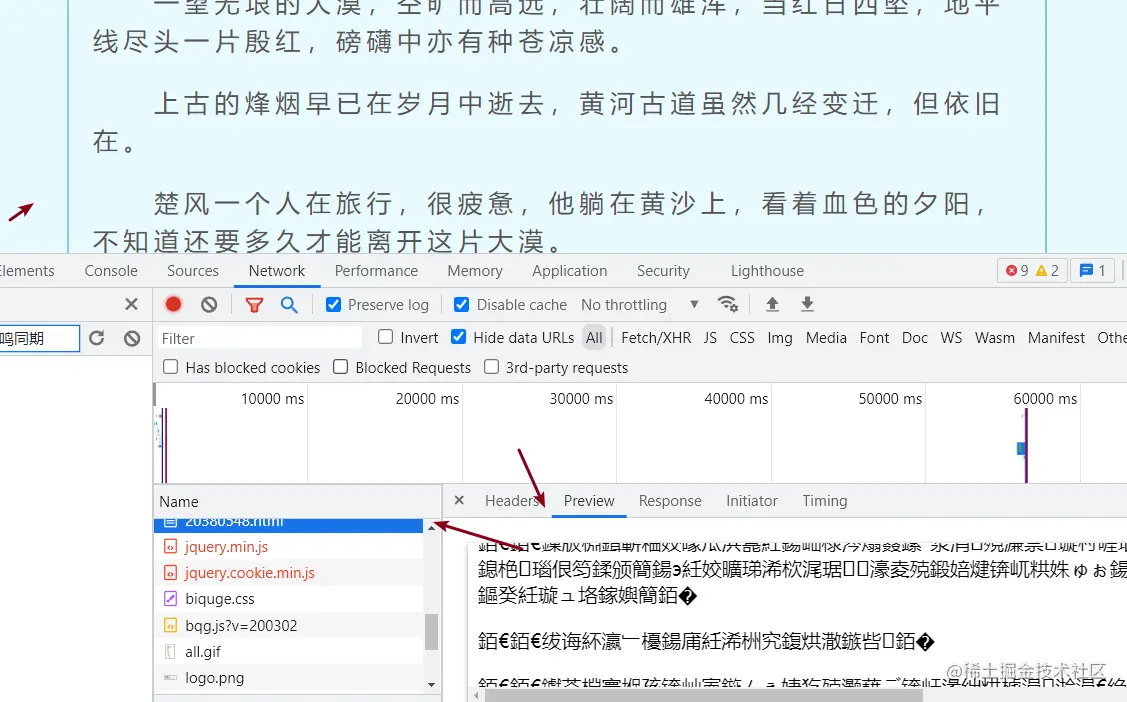Image resolution: width=1127 pixels, height=702 pixels.
Task: Show the Initiator tab
Action: (752, 501)
